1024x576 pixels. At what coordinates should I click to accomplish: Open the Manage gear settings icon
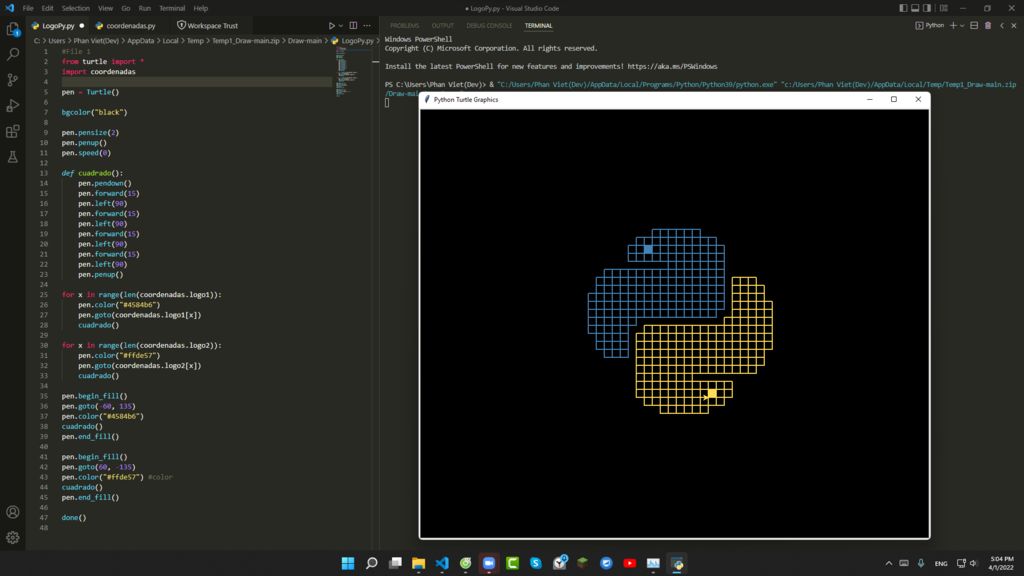pos(12,537)
